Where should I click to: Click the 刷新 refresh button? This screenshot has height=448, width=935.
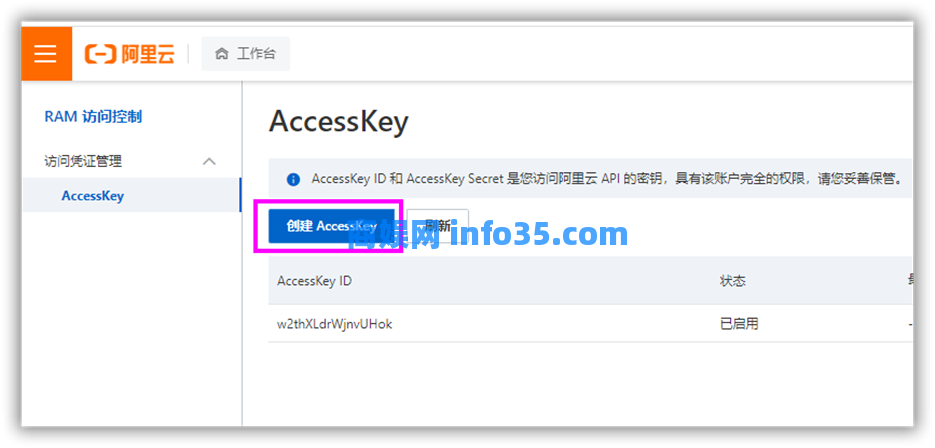pos(438,226)
